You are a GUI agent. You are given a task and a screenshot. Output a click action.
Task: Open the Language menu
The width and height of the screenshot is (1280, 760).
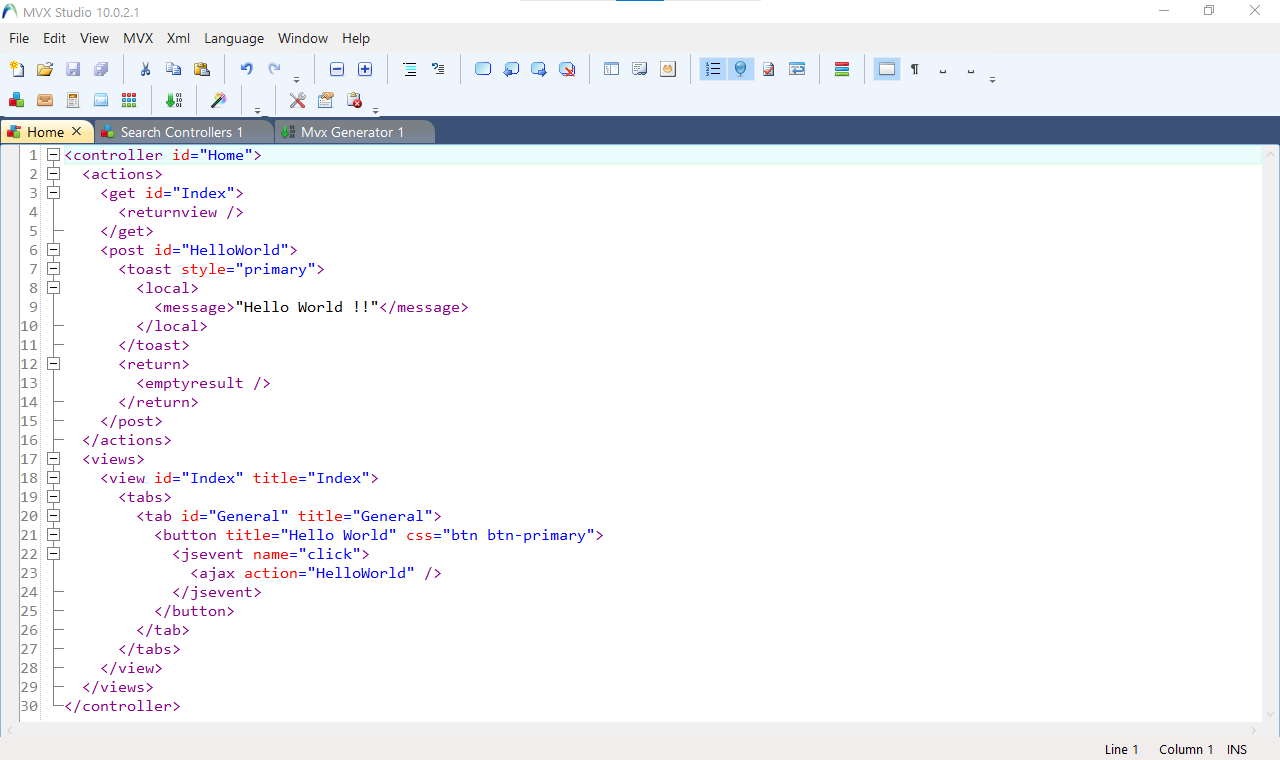click(x=233, y=38)
